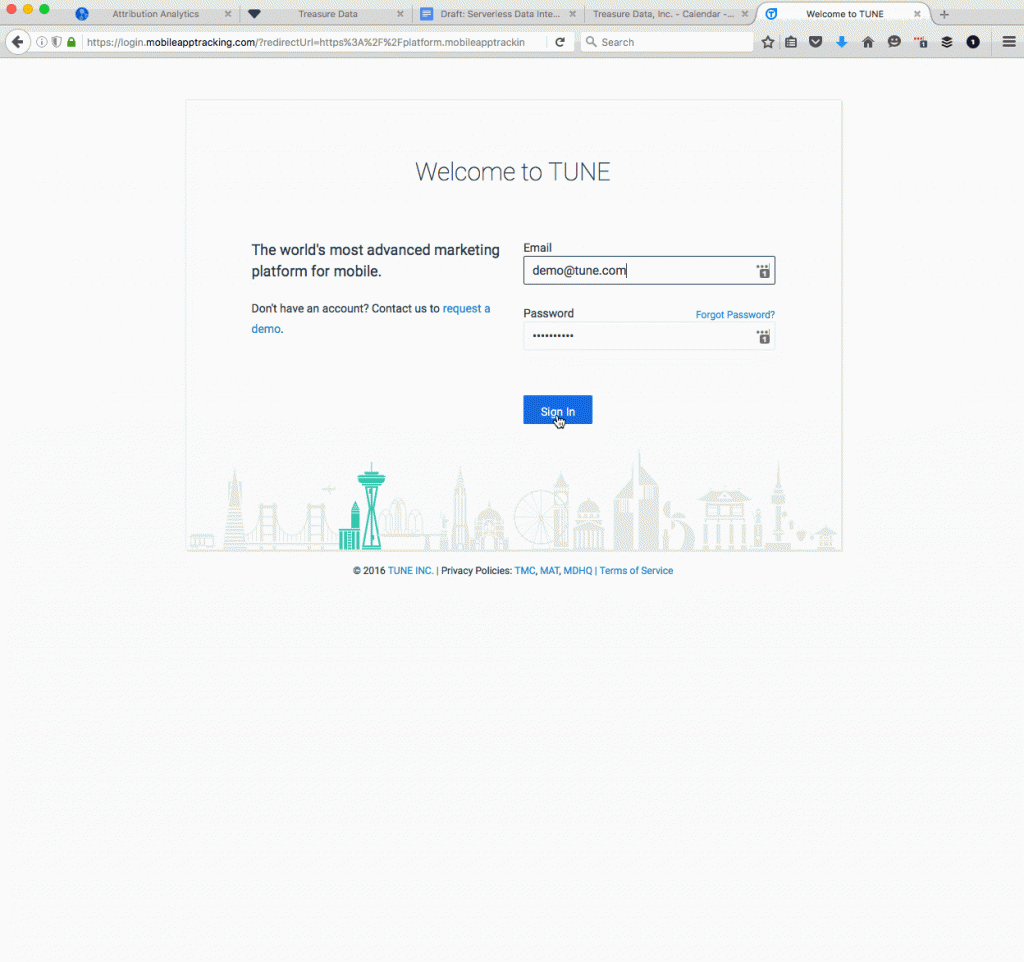The image size is (1024, 962).
Task: Close the Treasure Data tab
Action: (x=400, y=14)
